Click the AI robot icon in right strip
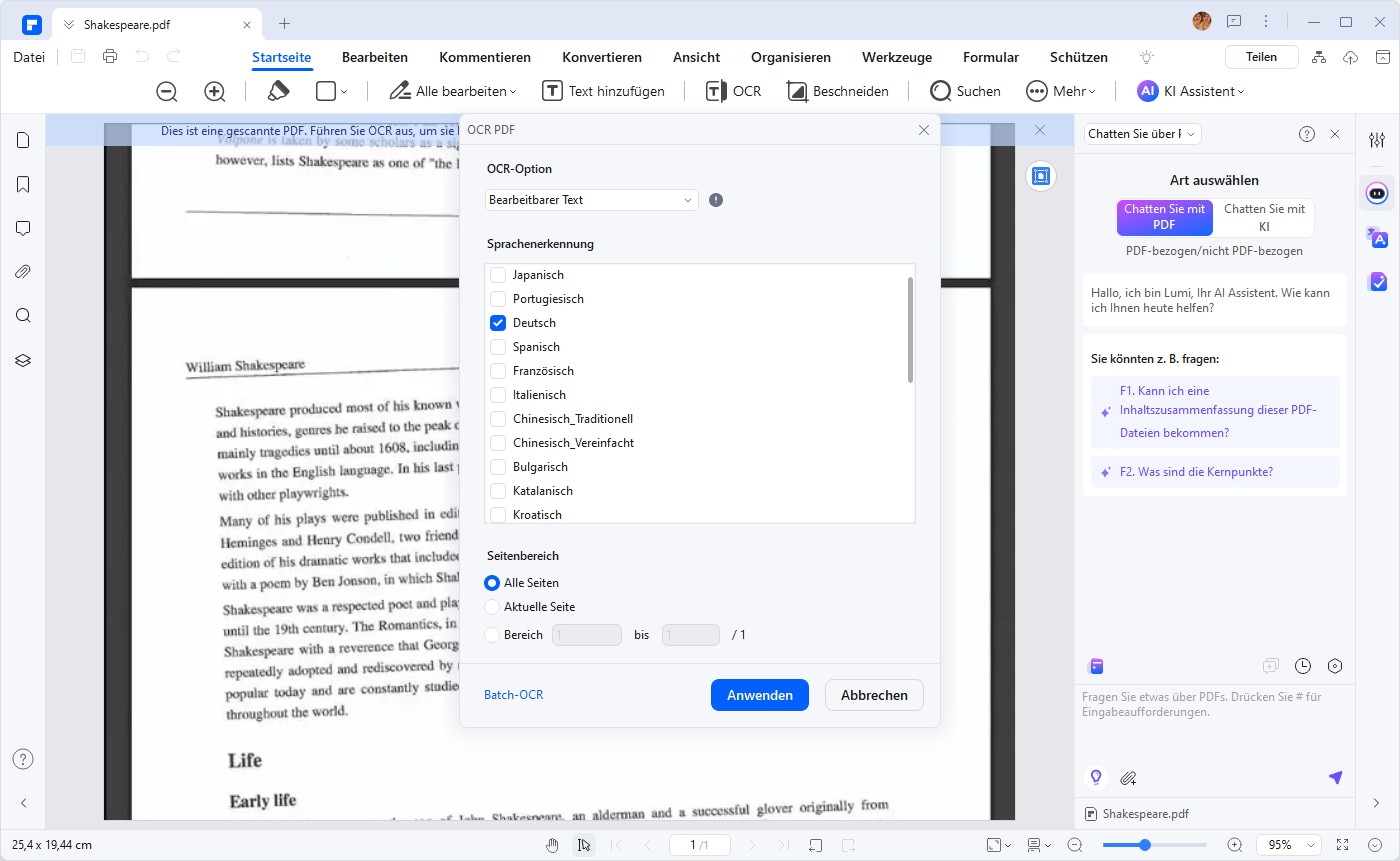This screenshot has height=861, width=1400. click(x=1377, y=193)
